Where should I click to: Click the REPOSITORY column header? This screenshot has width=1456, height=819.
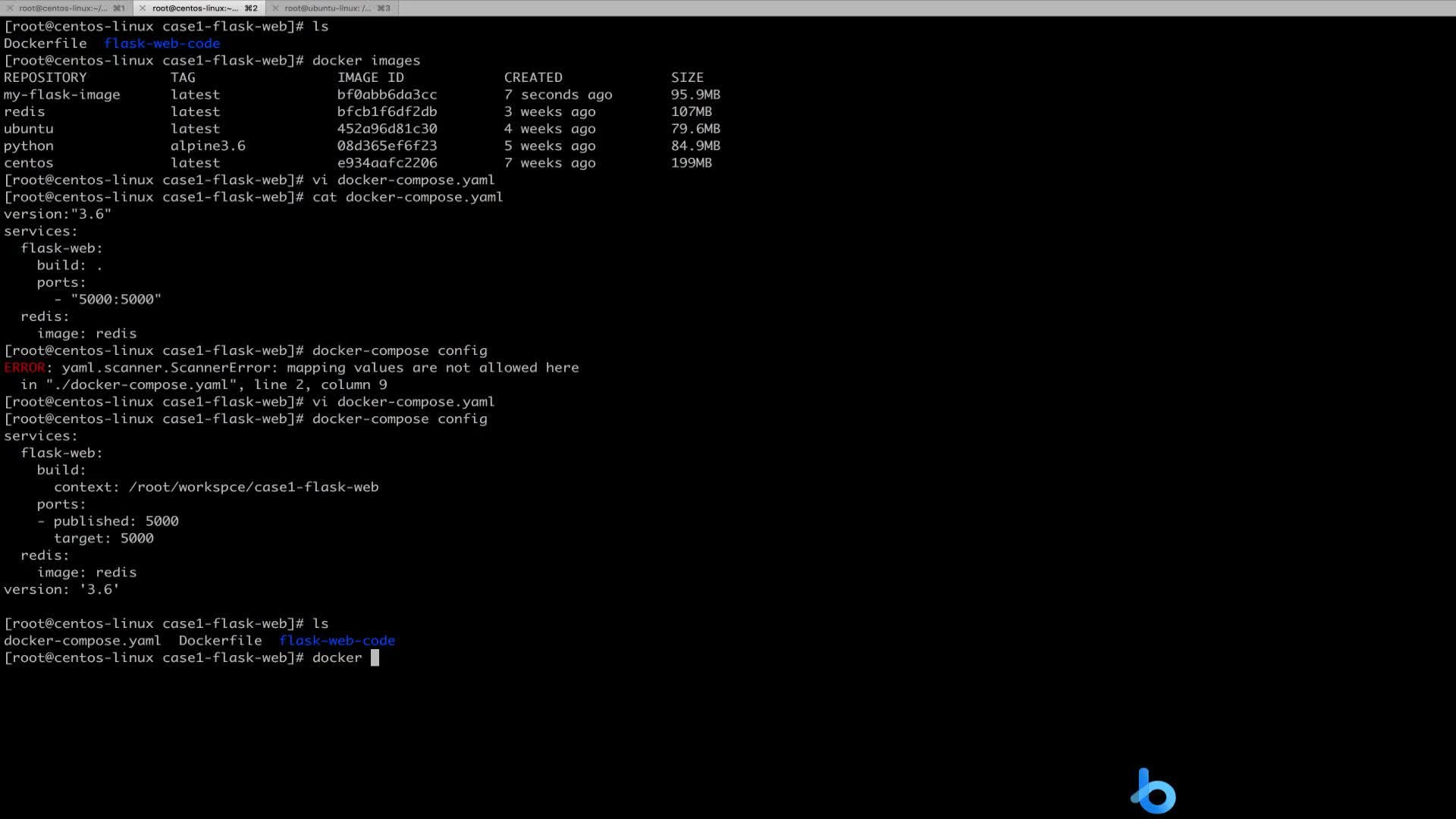point(45,77)
